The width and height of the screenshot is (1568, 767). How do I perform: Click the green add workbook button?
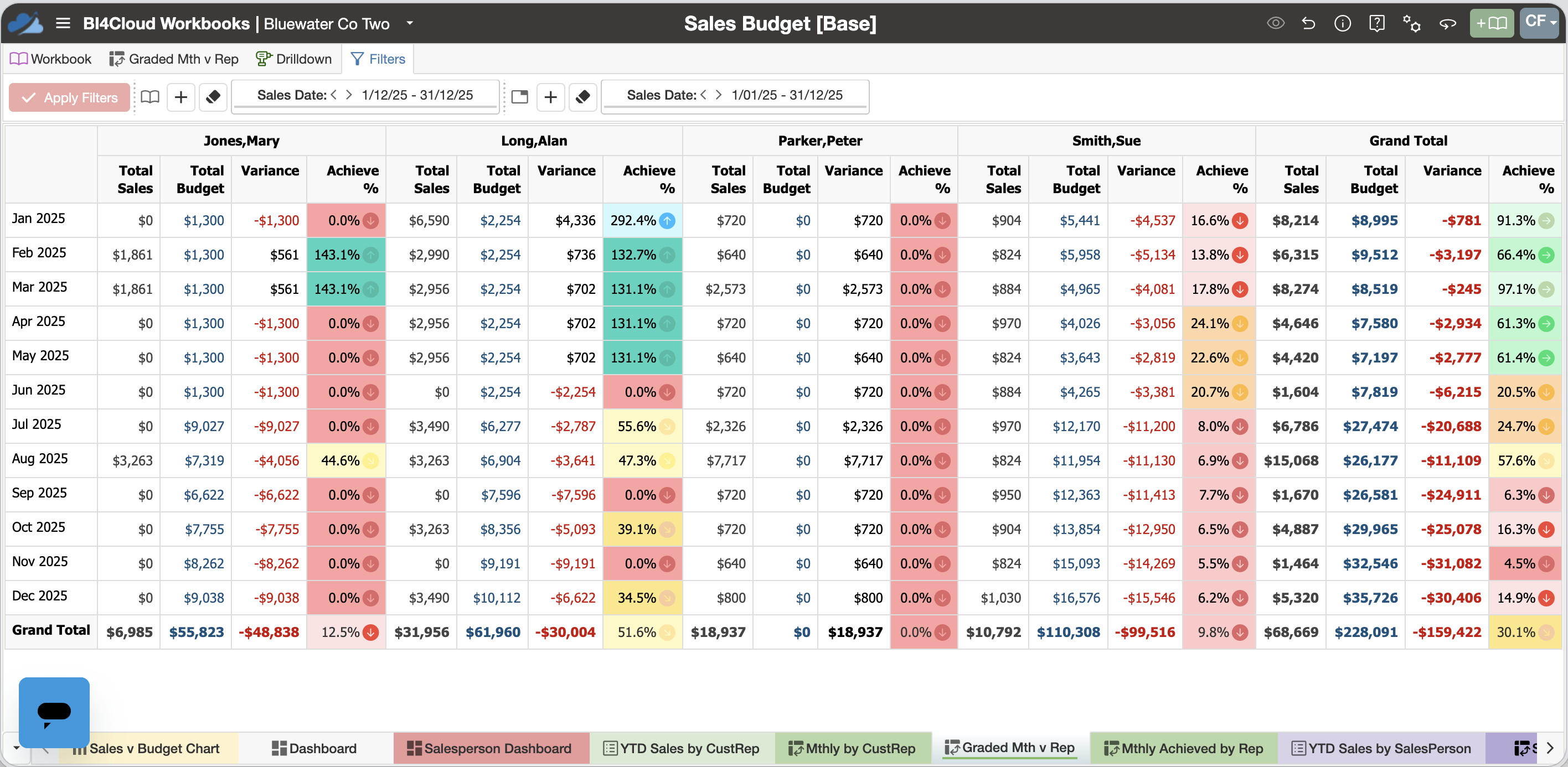pyautogui.click(x=1491, y=23)
